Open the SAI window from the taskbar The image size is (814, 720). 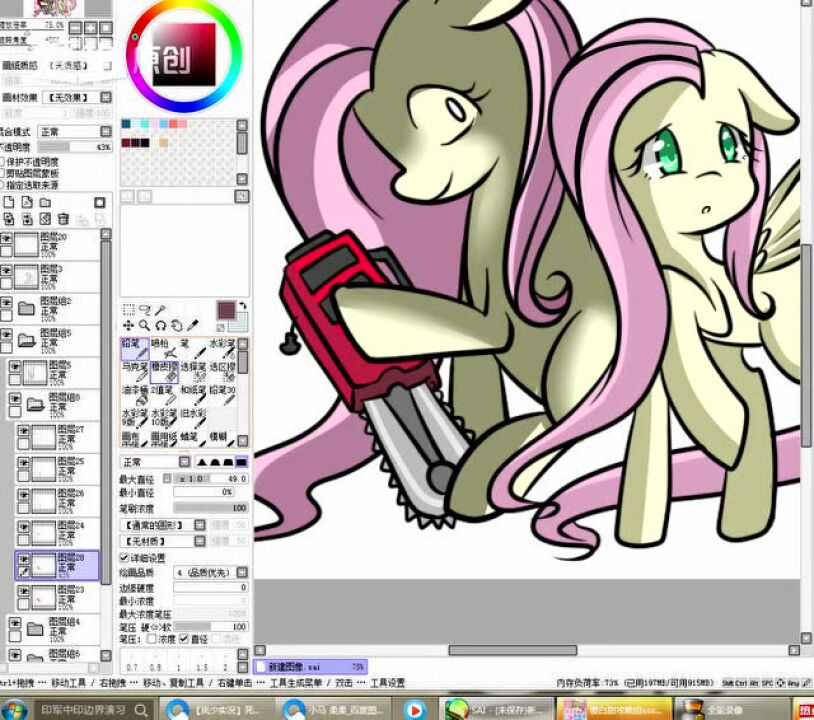click(x=496, y=709)
